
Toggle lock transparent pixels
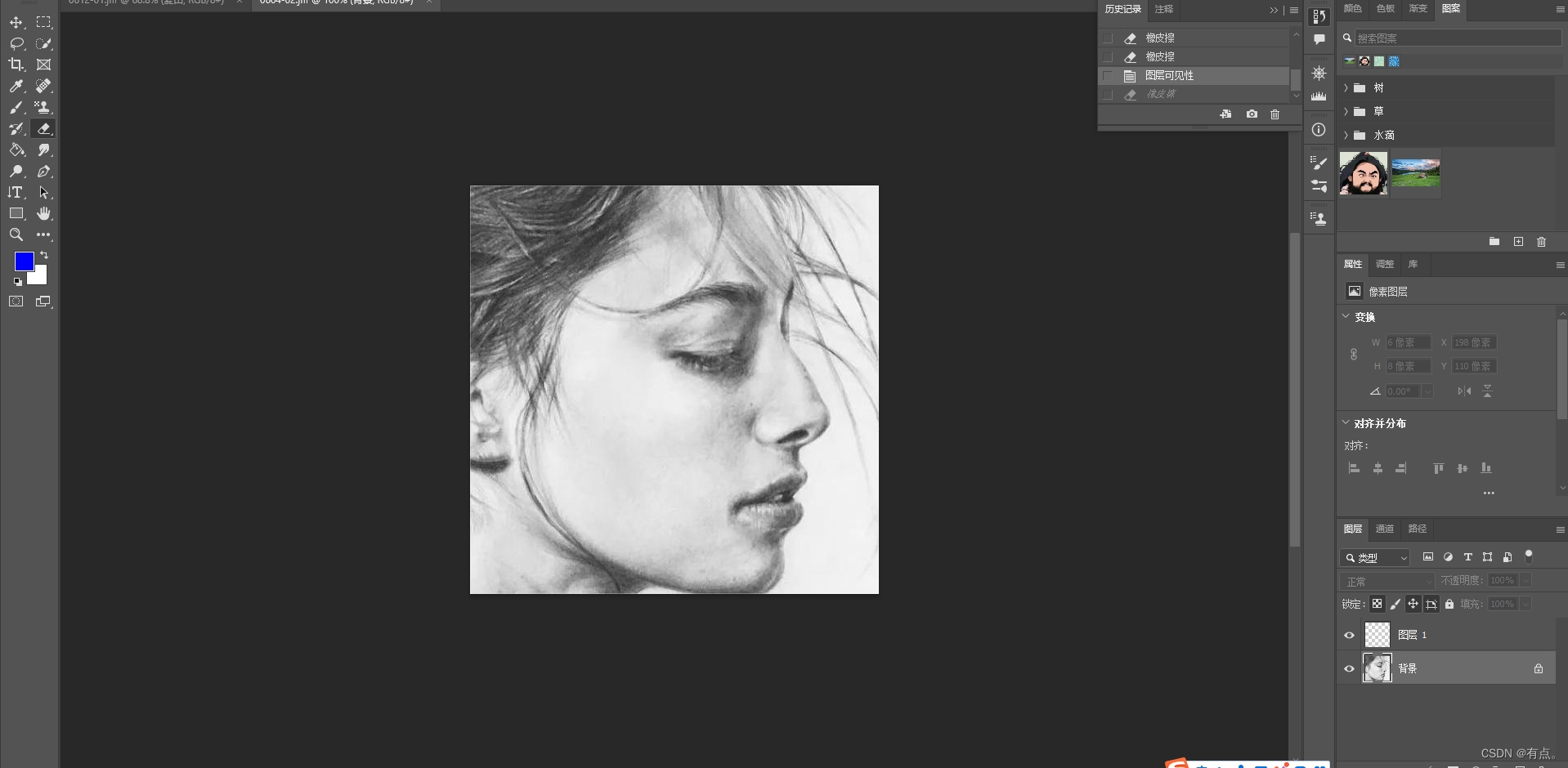[1377, 604]
